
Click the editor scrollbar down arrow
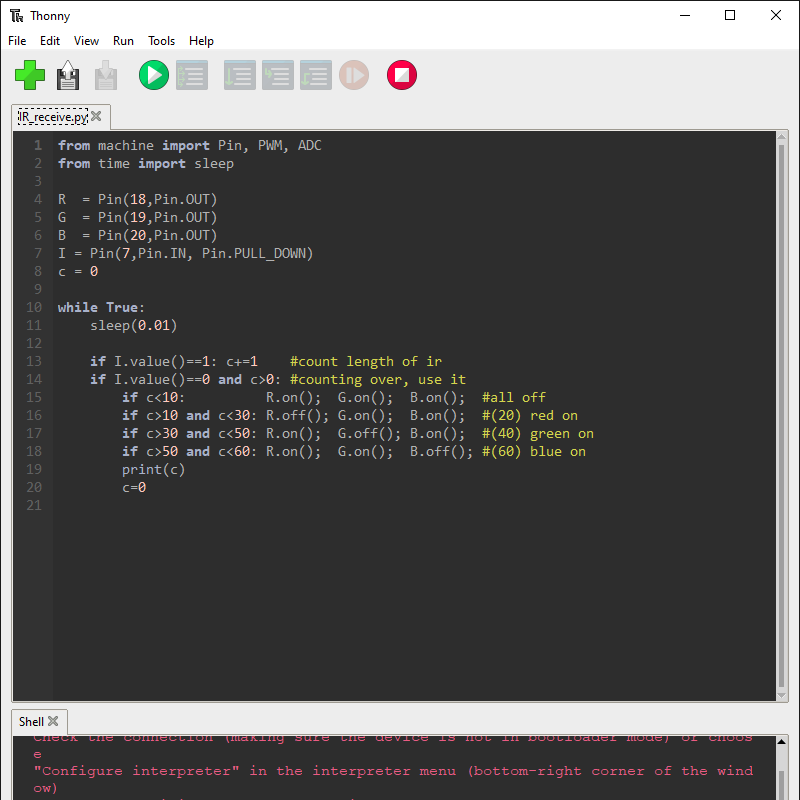point(781,695)
